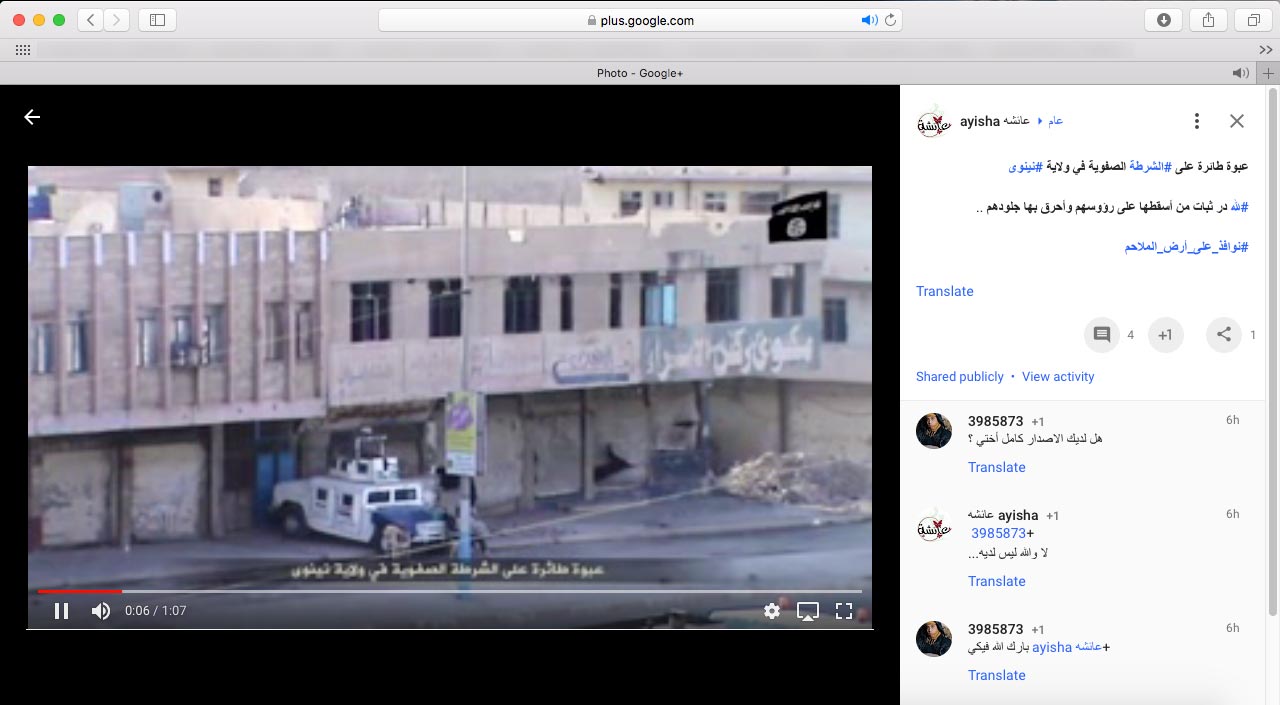Open video settings gear
Screen dimensions: 1280x705
pos(772,611)
